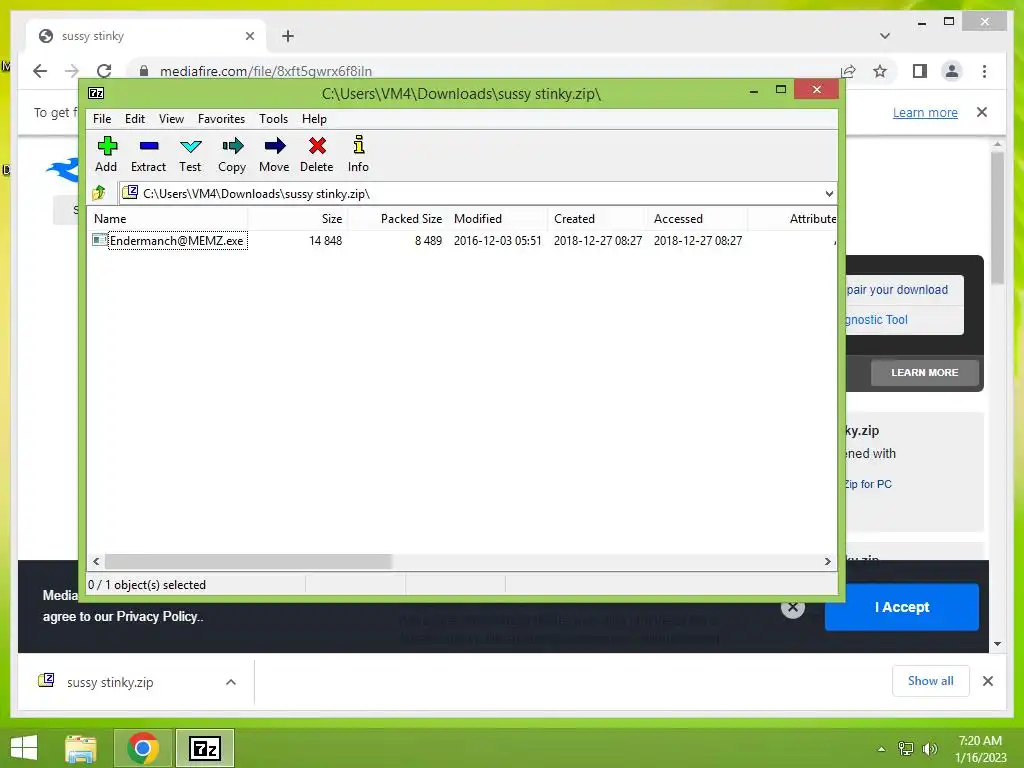
Task: Click the 14 848 size value
Action: click(x=325, y=241)
